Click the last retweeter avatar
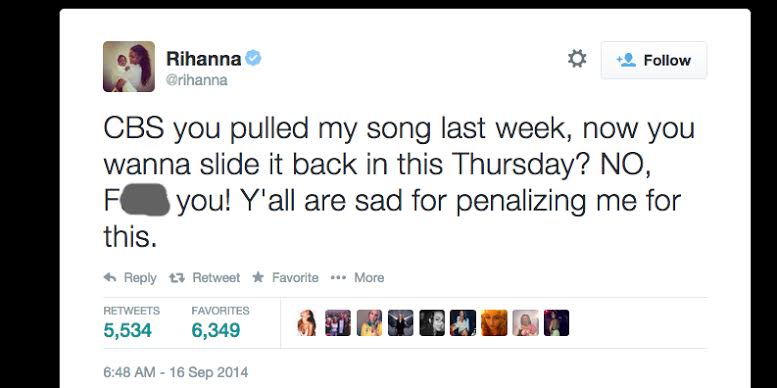This screenshot has height=388, width=777. [x=556, y=323]
